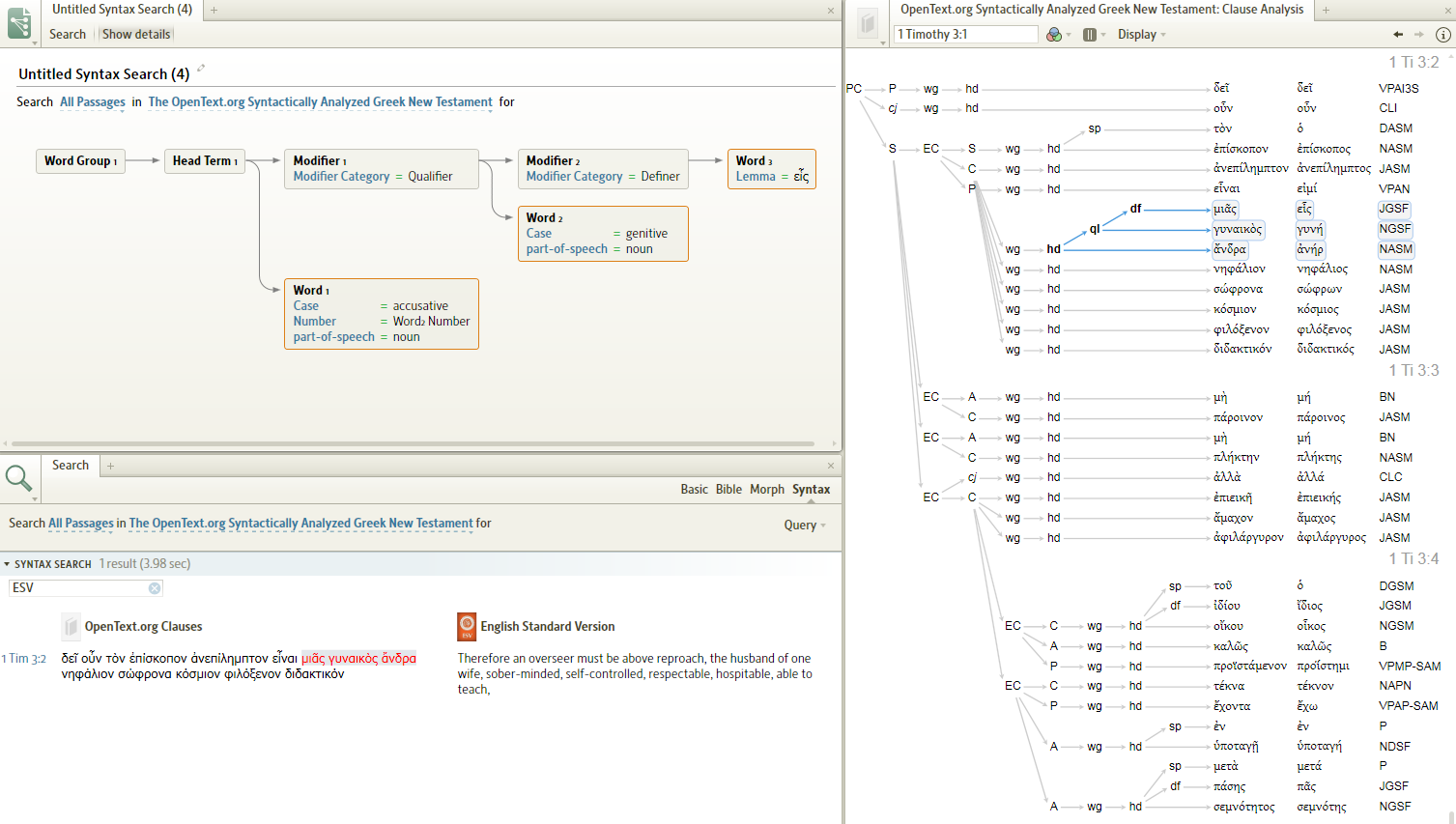Switch to Basic search type
Viewport: 1456px width, 824px height.
pos(694,490)
